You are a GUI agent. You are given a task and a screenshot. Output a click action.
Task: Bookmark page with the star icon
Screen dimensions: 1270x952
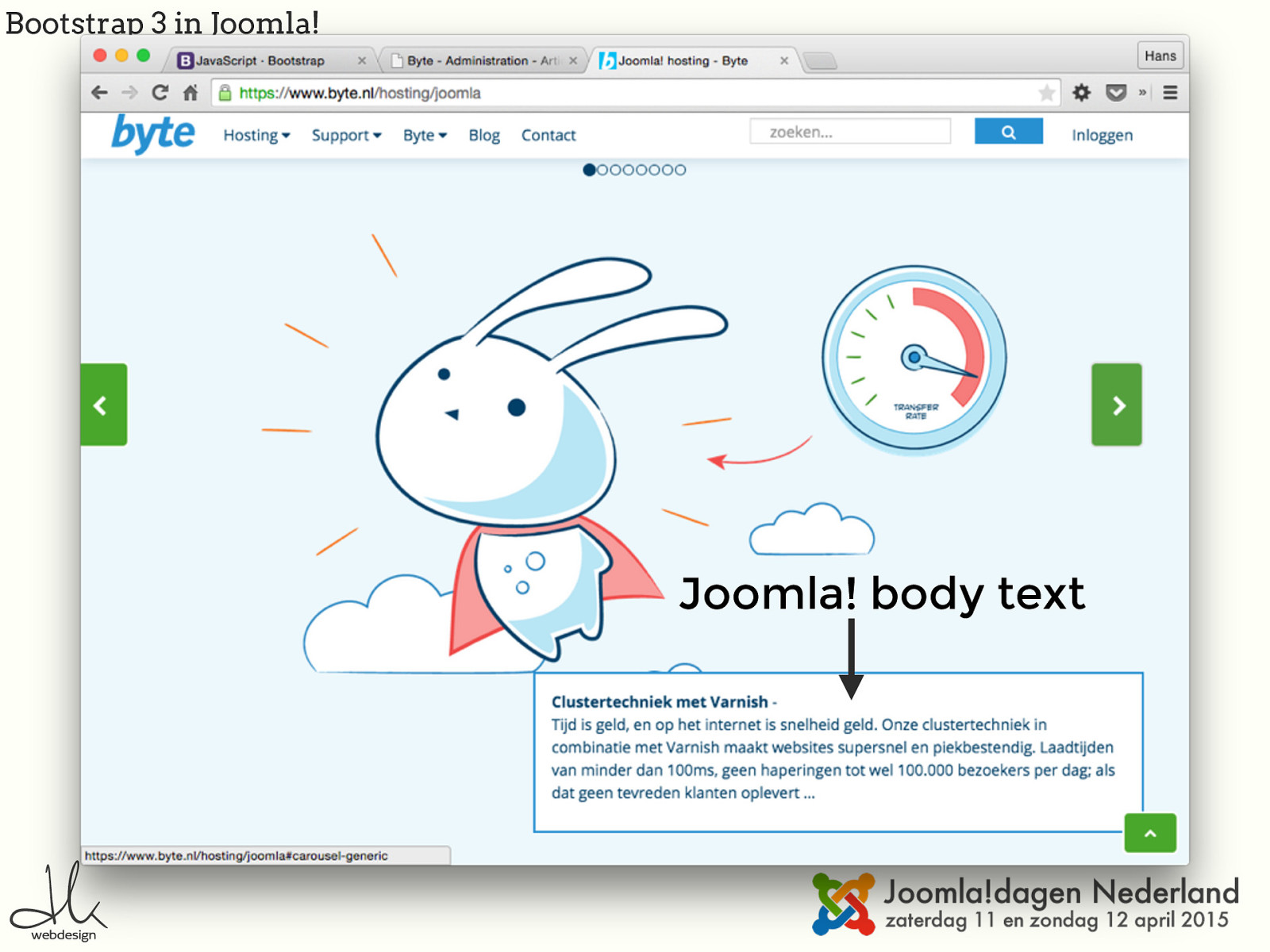pyautogui.click(x=1047, y=93)
